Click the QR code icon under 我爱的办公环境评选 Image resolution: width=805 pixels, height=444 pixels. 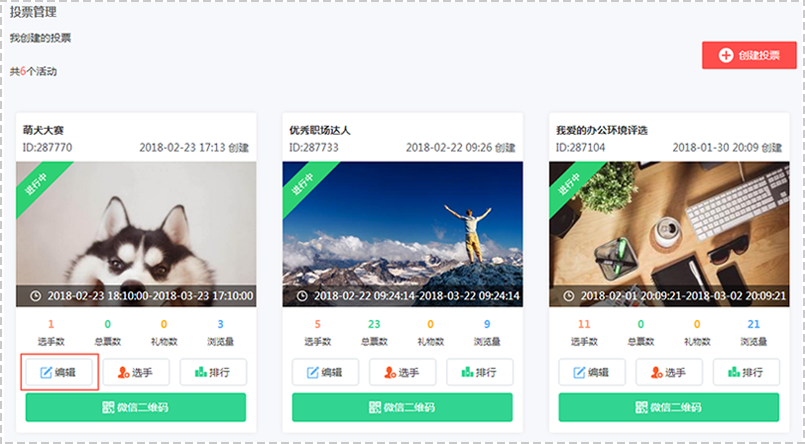641,408
